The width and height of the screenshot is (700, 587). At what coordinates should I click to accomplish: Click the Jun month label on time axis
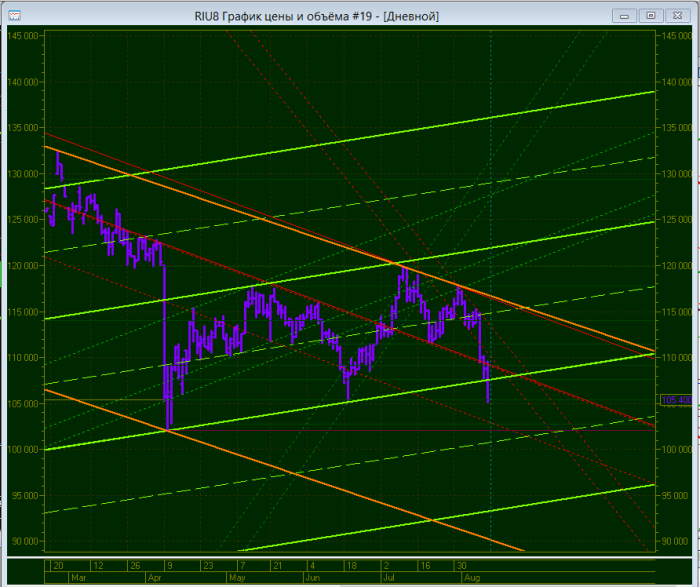click(x=312, y=578)
